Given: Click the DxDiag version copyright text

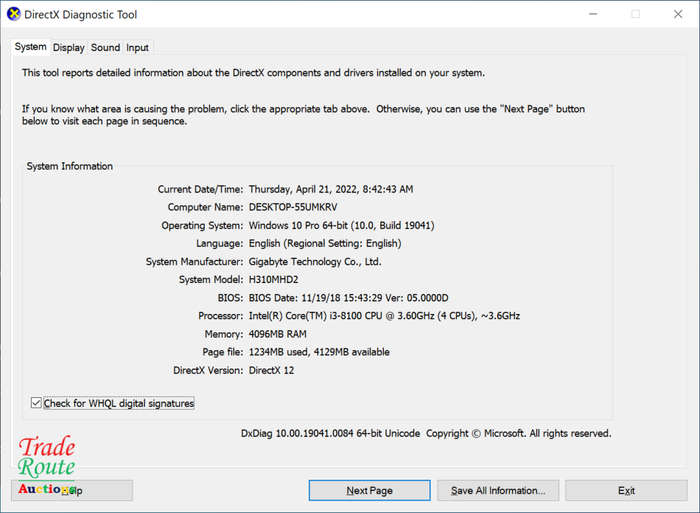Looking at the screenshot, I should 426,433.
